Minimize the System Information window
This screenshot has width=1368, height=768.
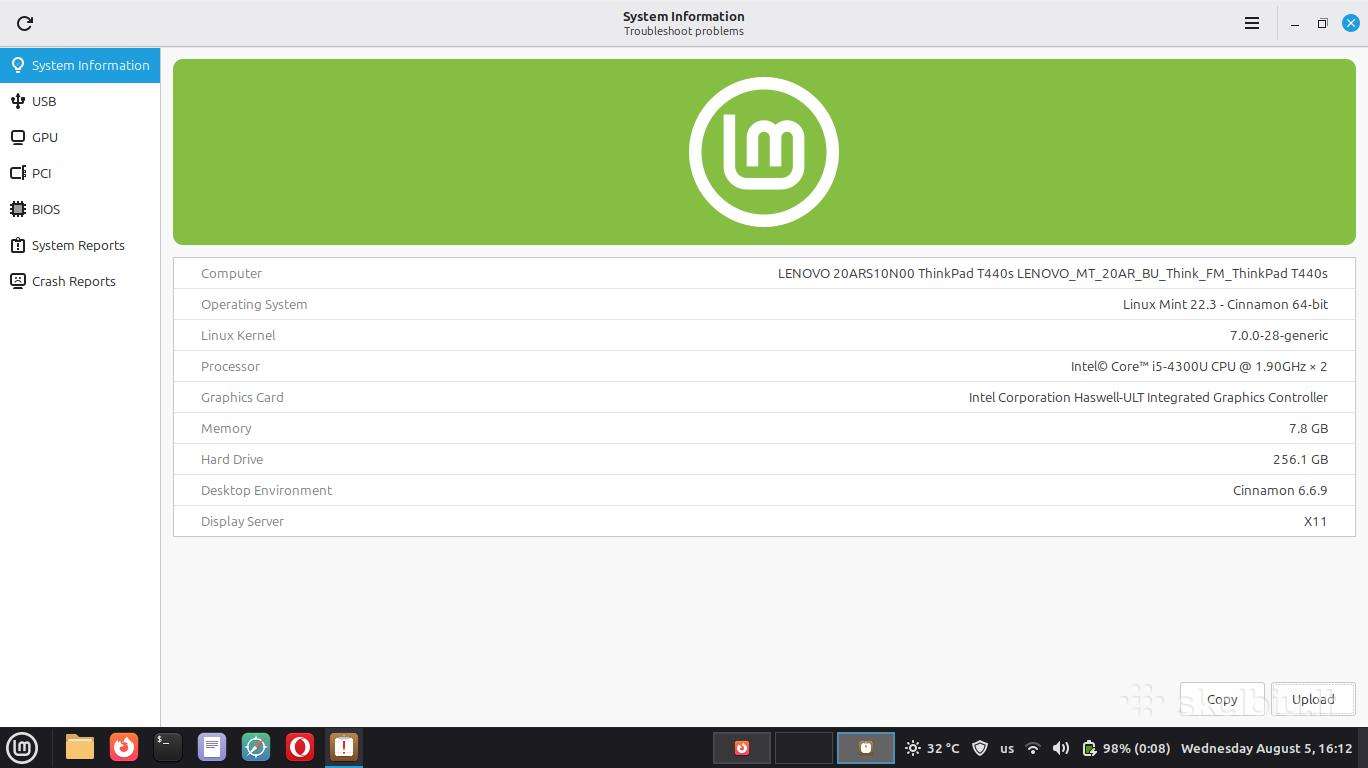click(1295, 23)
